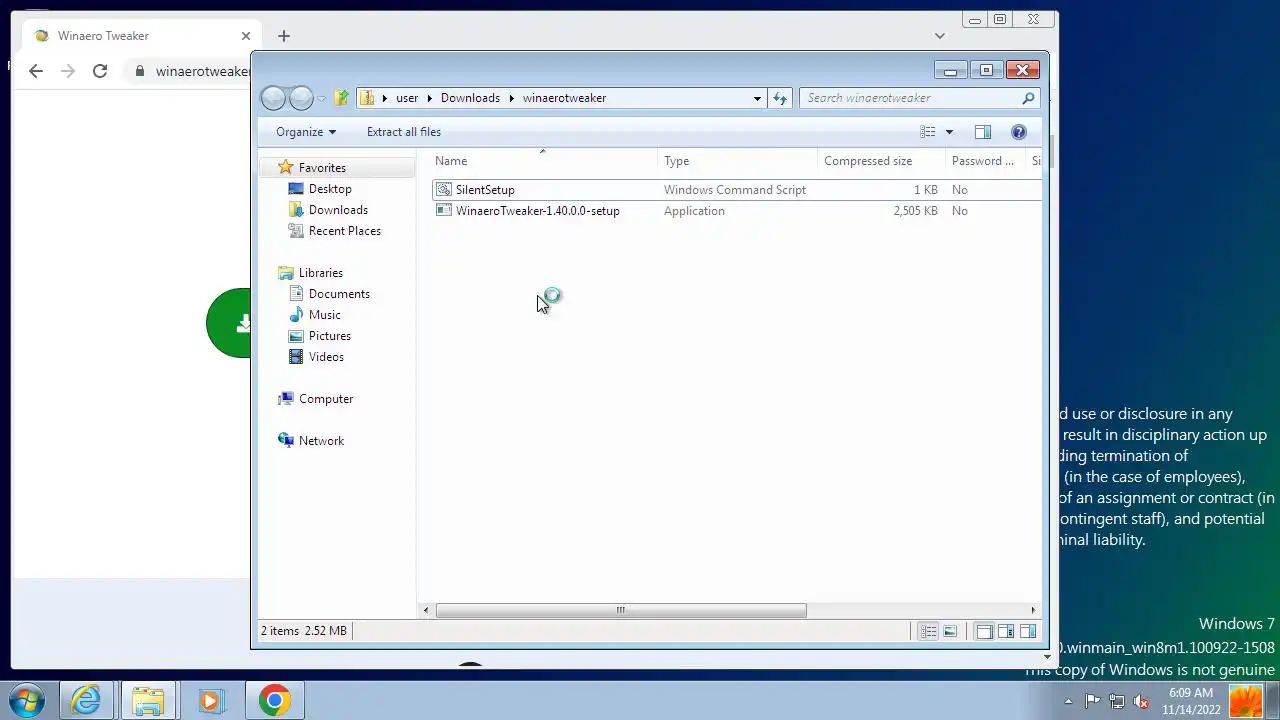Viewport: 1280px width, 720px height.
Task: Toggle the preview pane button
Action: [x=983, y=132]
